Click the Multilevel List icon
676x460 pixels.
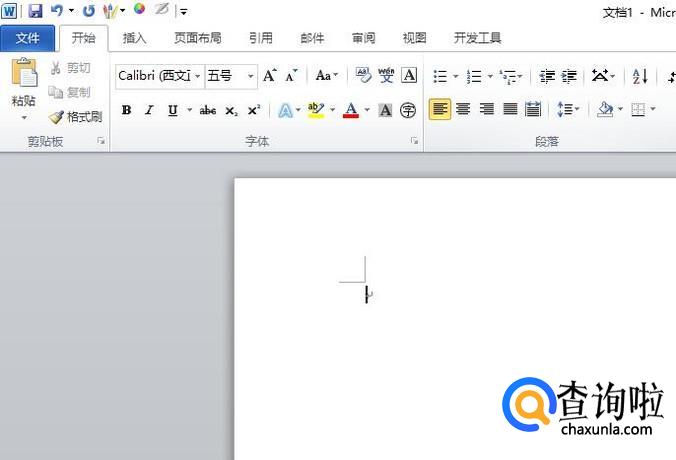(509, 76)
